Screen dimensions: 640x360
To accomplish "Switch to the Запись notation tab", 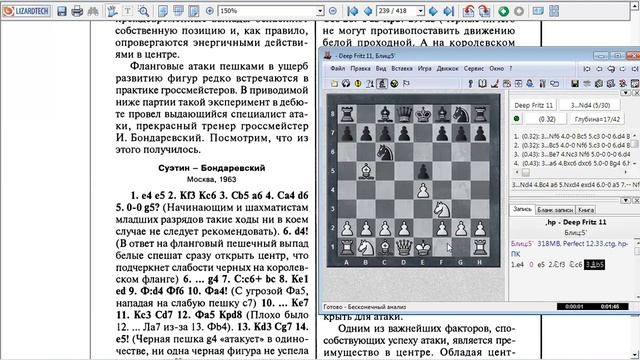I will [x=522, y=209].
